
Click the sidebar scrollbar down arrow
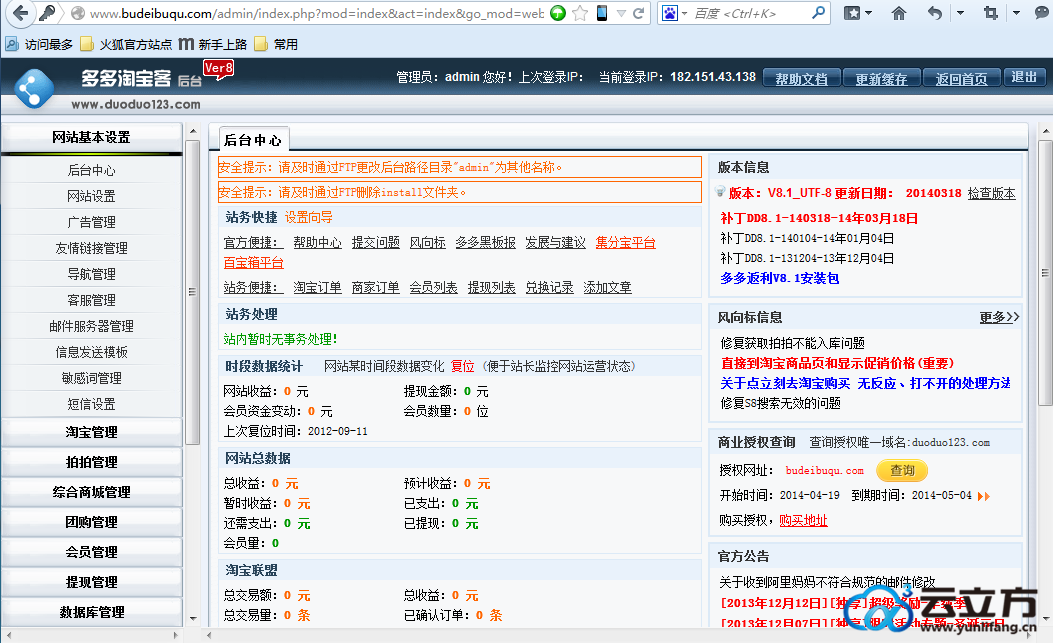pyautogui.click(x=193, y=619)
